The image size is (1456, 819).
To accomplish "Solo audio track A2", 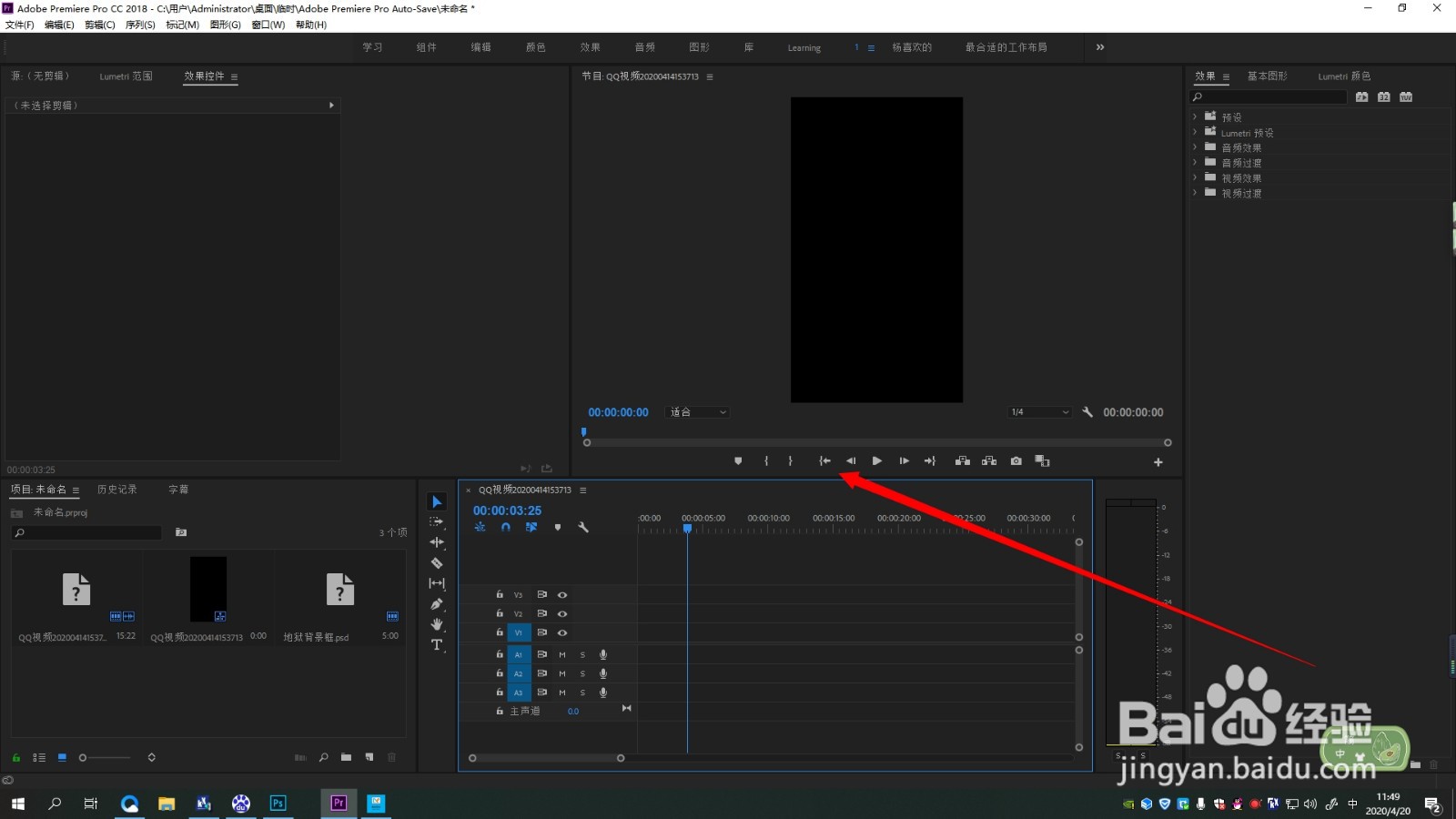I will tap(583, 674).
